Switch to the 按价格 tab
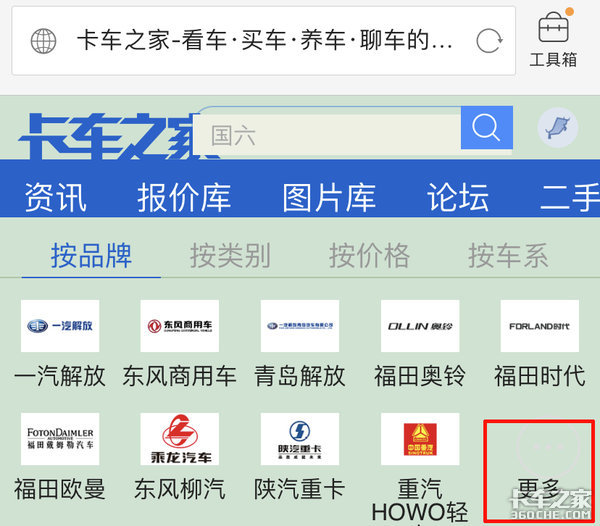The image size is (600, 526). tap(369, 256)
